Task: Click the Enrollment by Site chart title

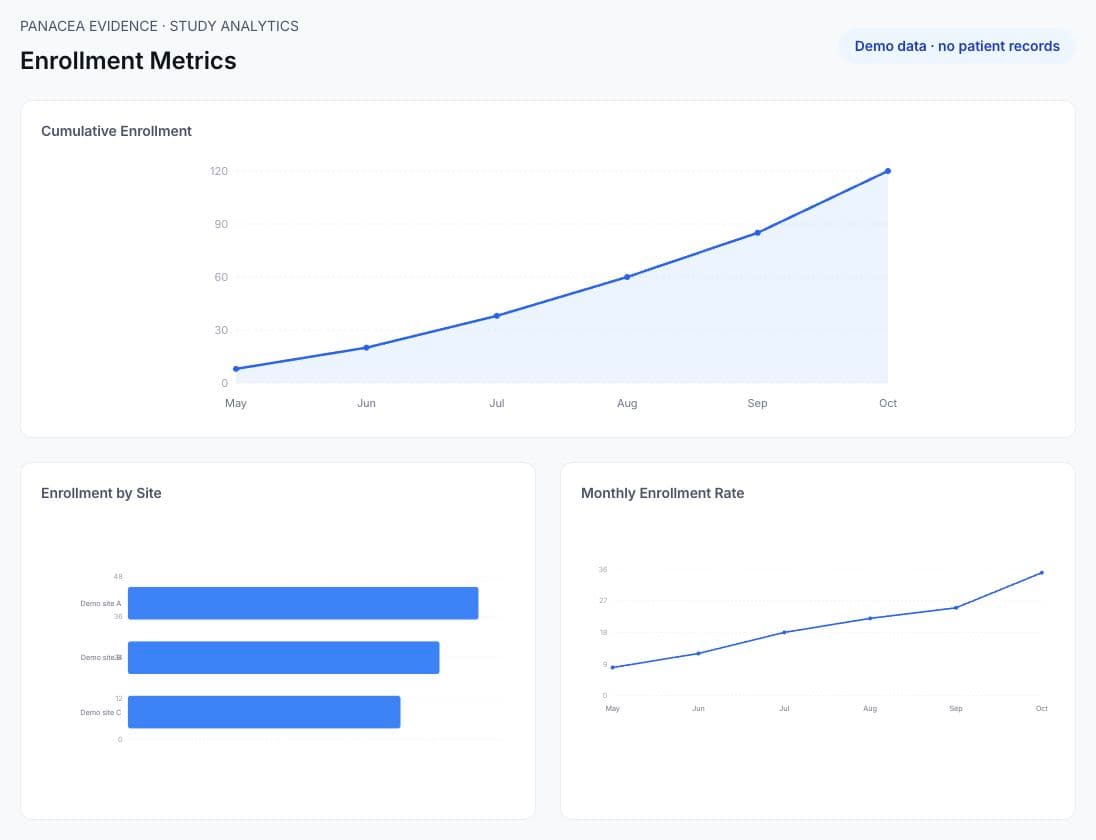Action: (x=101, y=493)
